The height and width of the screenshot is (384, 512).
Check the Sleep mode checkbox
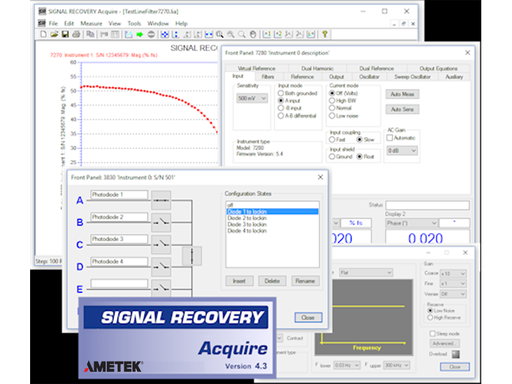[x=432, y=333]
